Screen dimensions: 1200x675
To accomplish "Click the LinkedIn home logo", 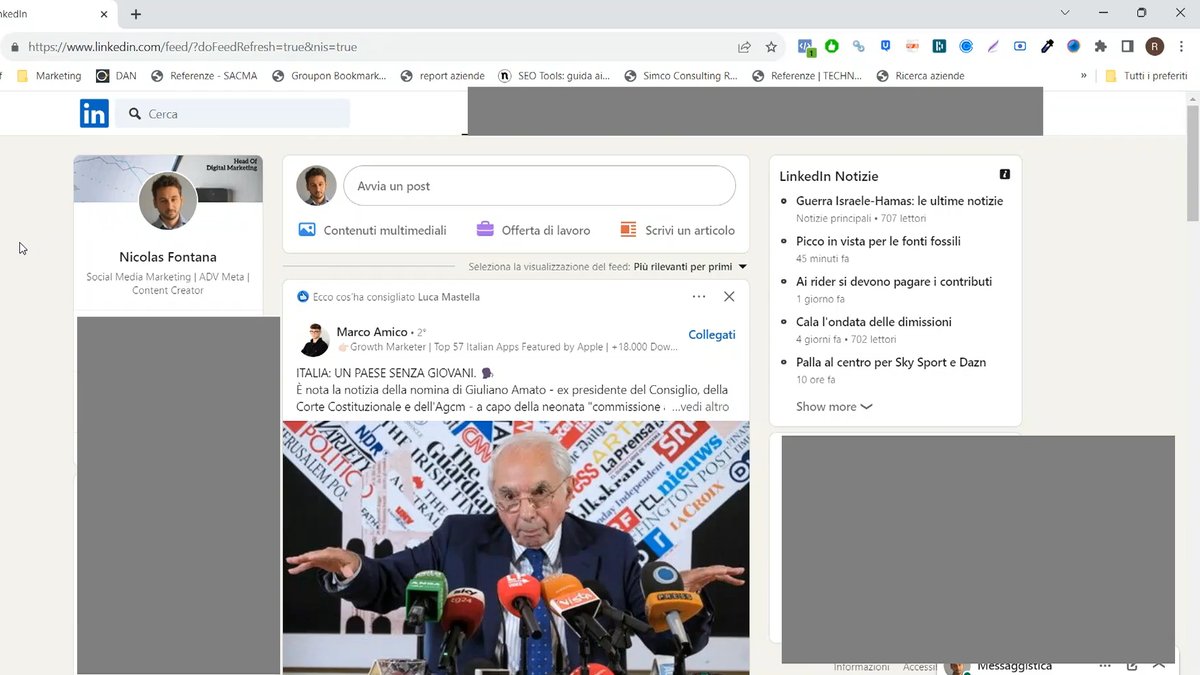I will click(94, 114).
